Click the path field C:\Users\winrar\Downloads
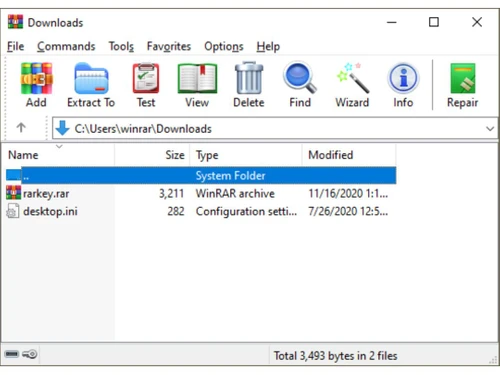Screen dimensions: 500x375 [275, 128]
